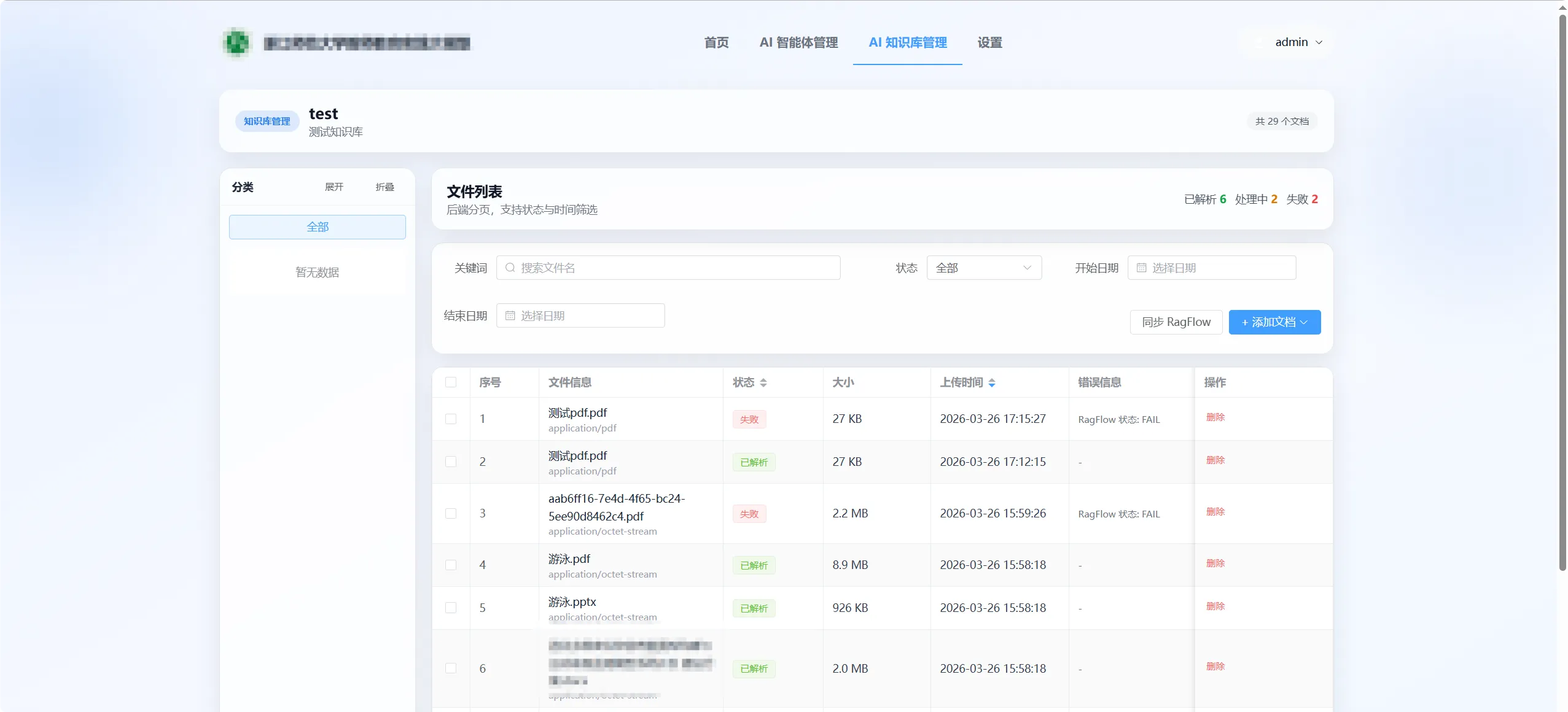Viewport: 1568px width, 712px height.
Task: Sort table by the 上传时间 column sort arrows
Action: 991,382
